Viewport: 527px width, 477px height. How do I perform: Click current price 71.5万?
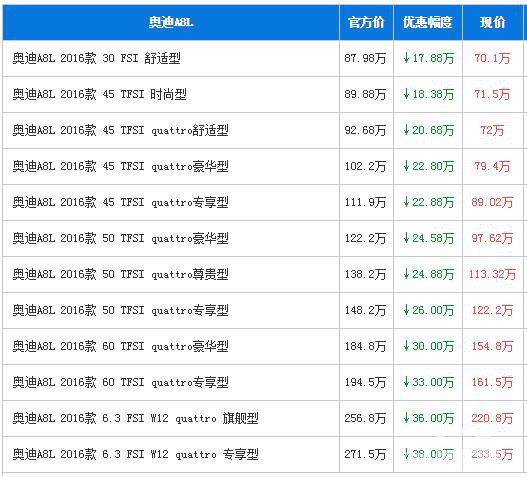(x=492, y=94)
